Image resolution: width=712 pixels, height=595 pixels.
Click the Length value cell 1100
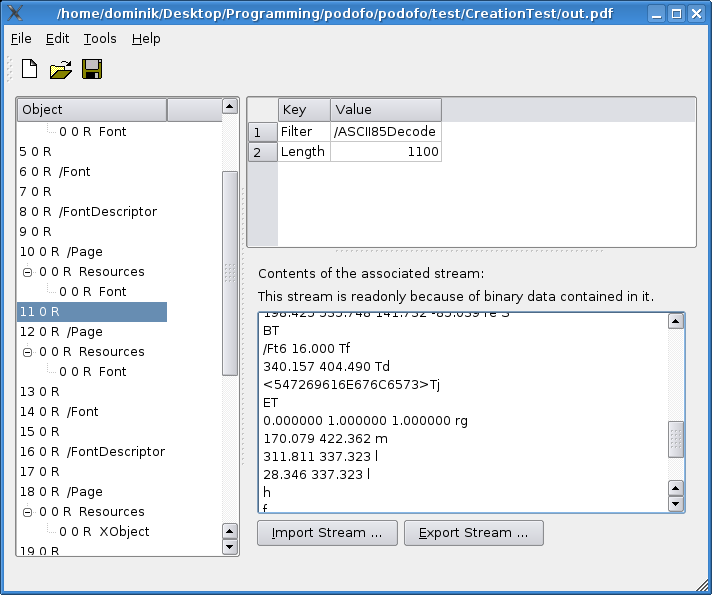pos(385,152)
